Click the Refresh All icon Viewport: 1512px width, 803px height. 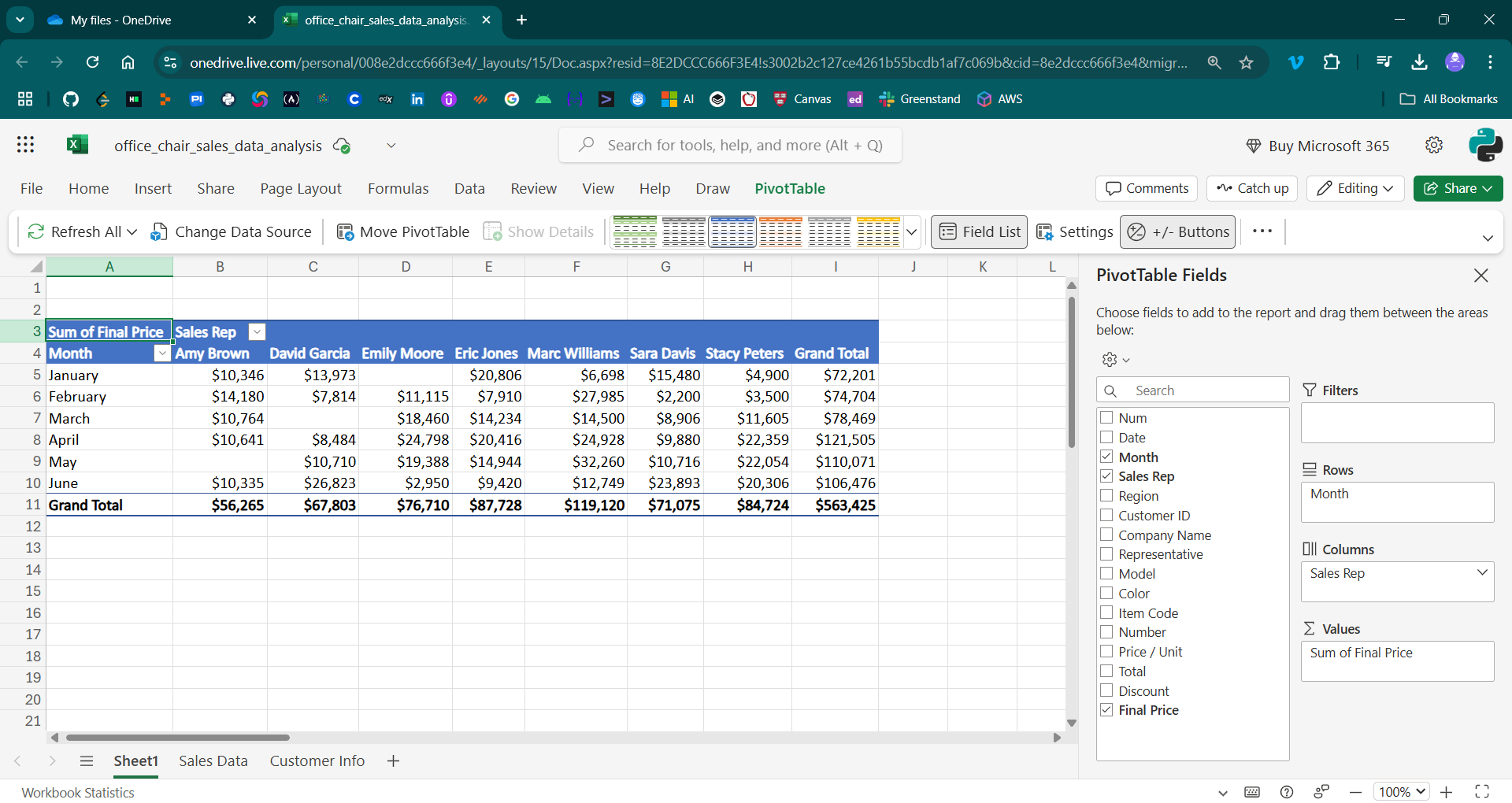(x=35, y=231)
